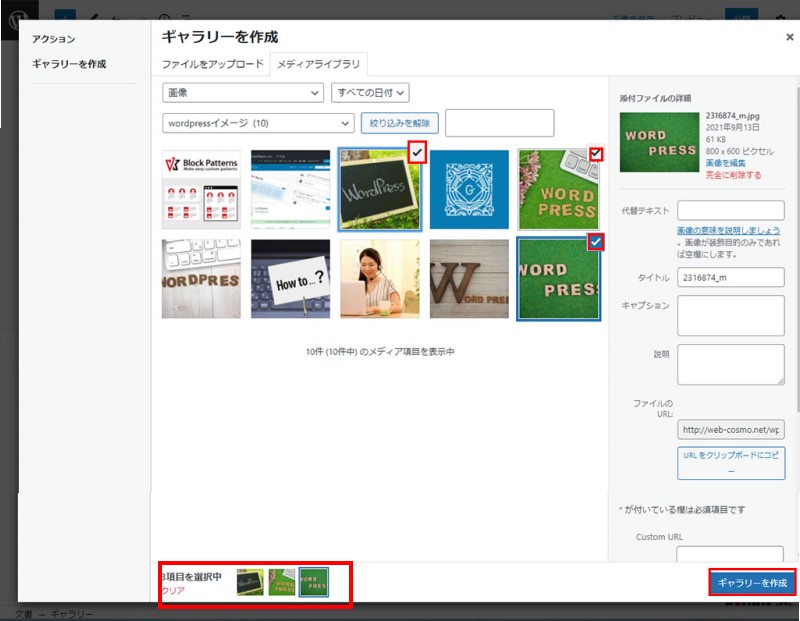The width and height of the screenshot is (800, 621).
Task: Click the 代替テキスト input field
Action: (x=730, y=210)
